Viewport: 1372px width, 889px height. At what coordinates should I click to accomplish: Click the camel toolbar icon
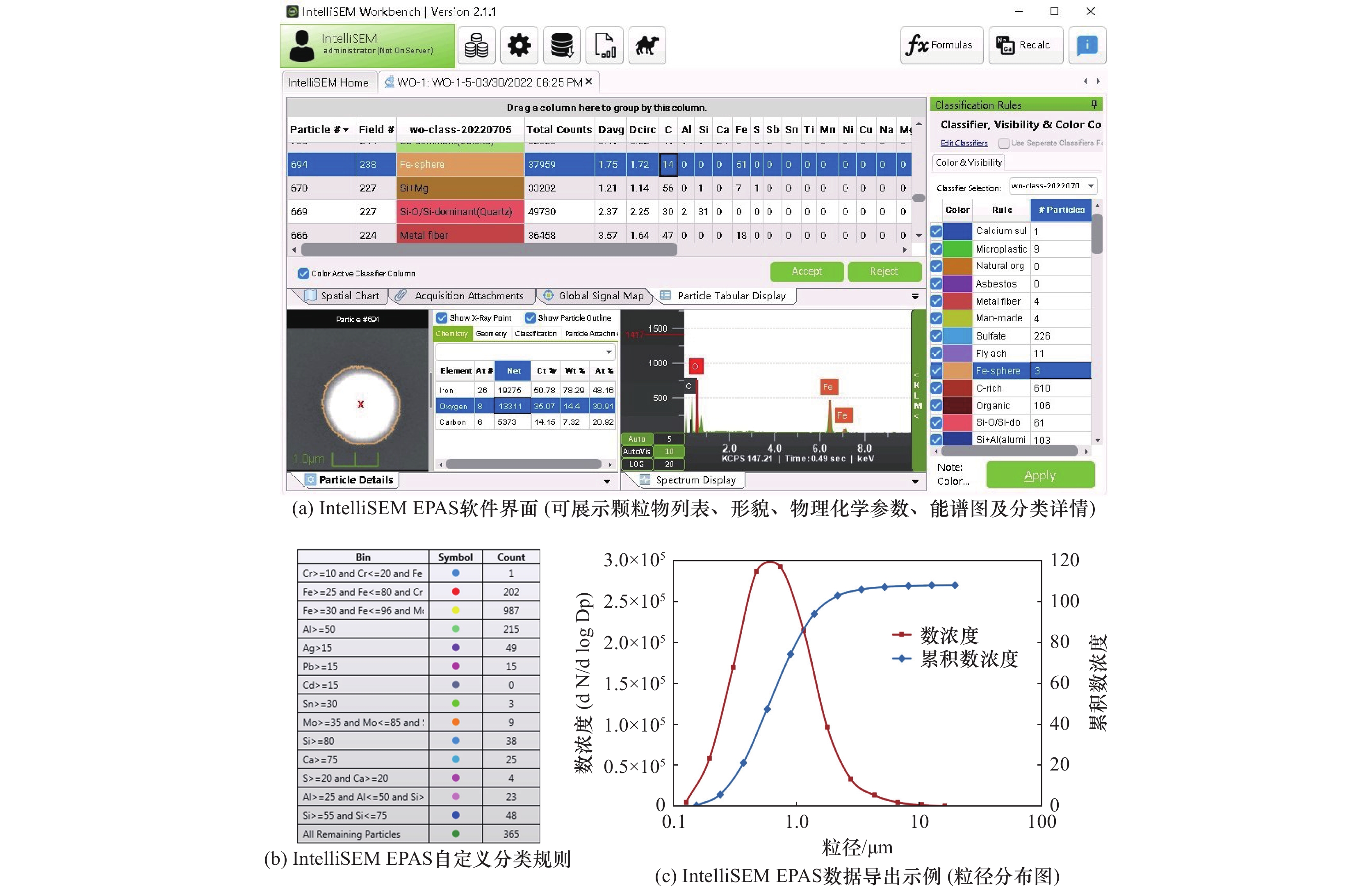[647, 45]
